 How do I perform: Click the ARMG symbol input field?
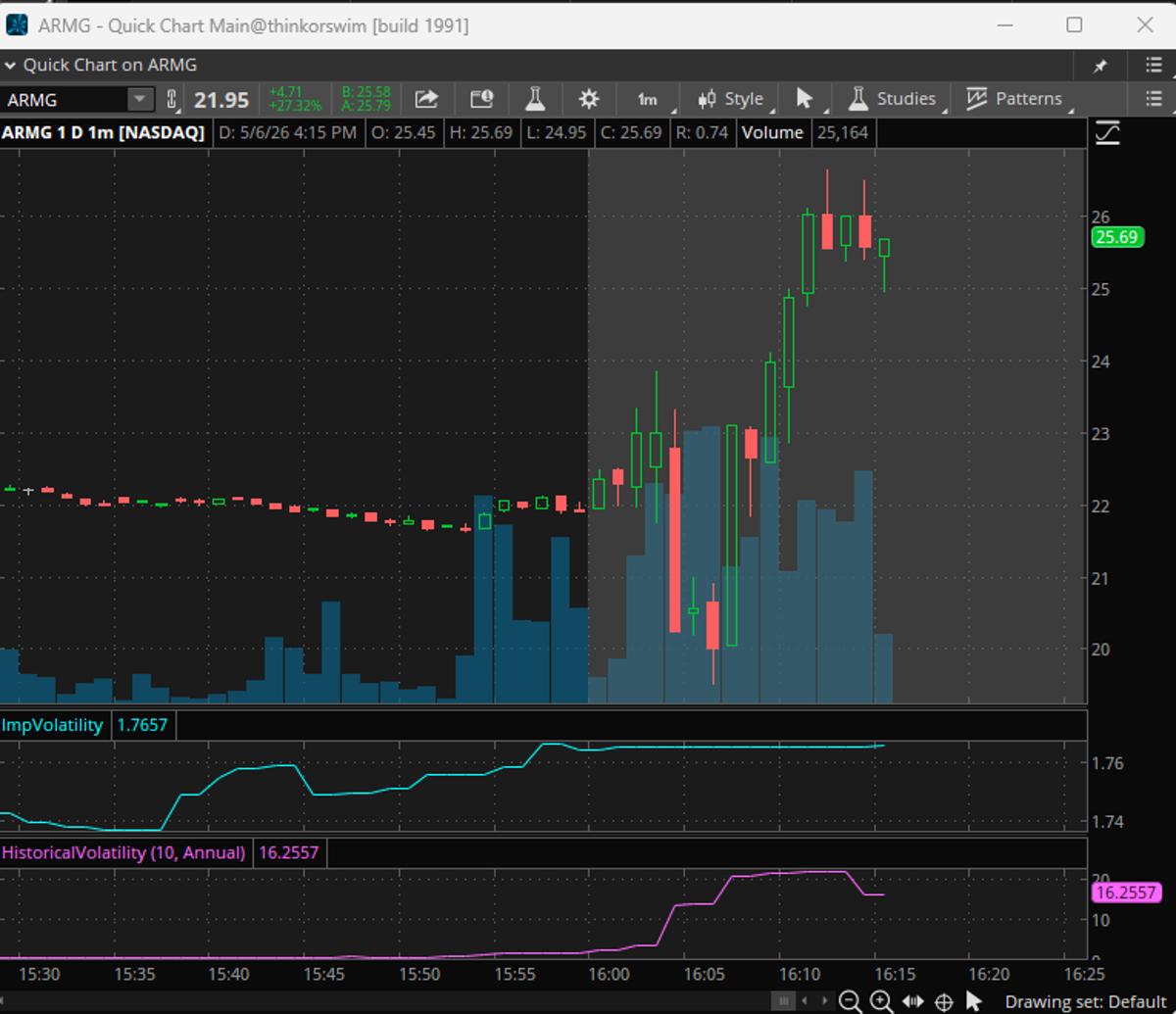pos(65,99)
